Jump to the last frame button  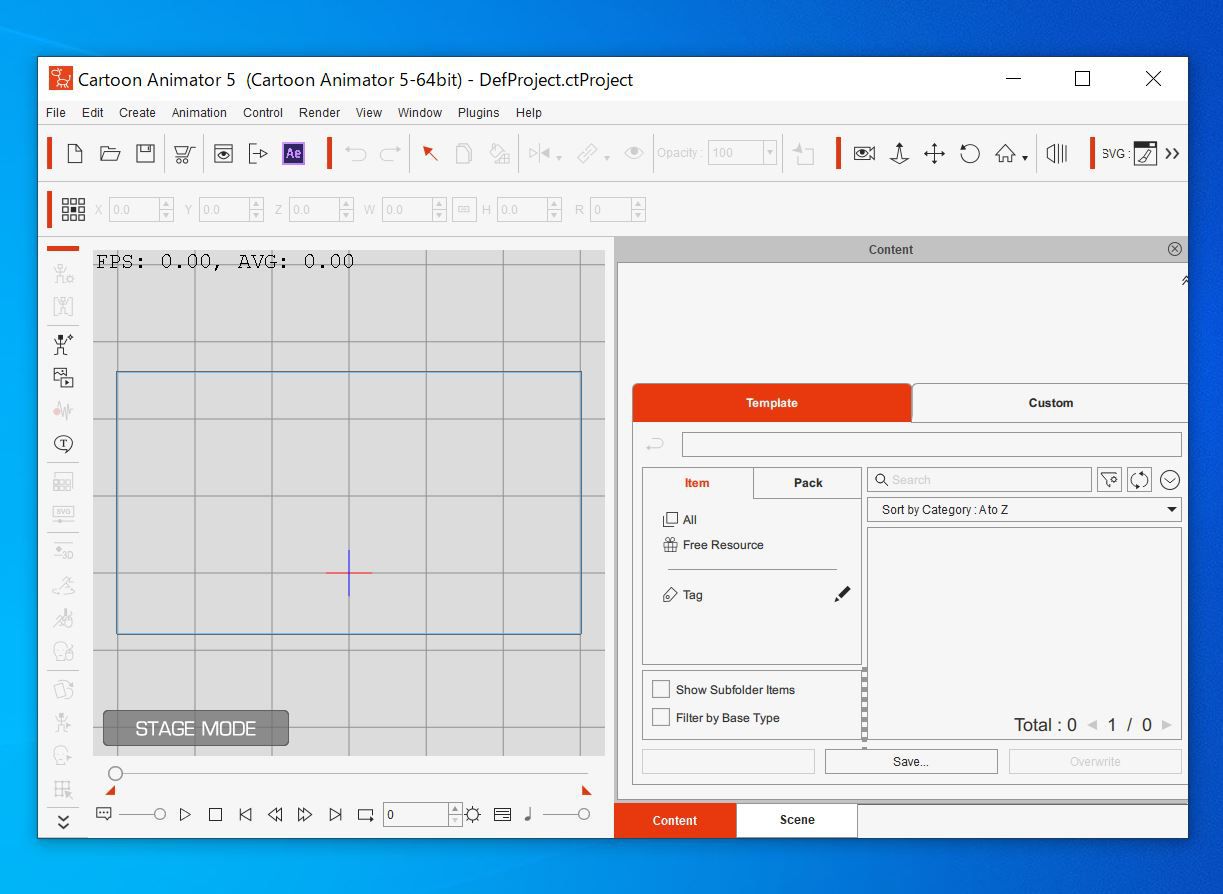tap(336, 814)
